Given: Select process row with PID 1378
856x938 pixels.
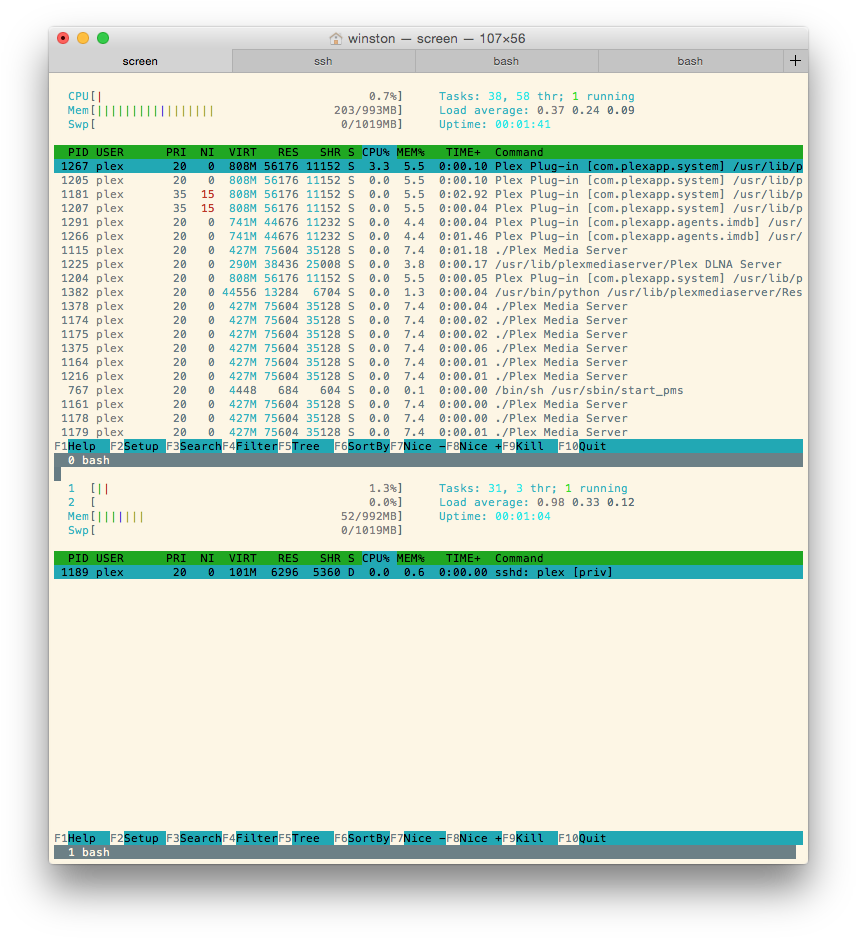Looking at the screenshot, I should [x=428, y=306].
